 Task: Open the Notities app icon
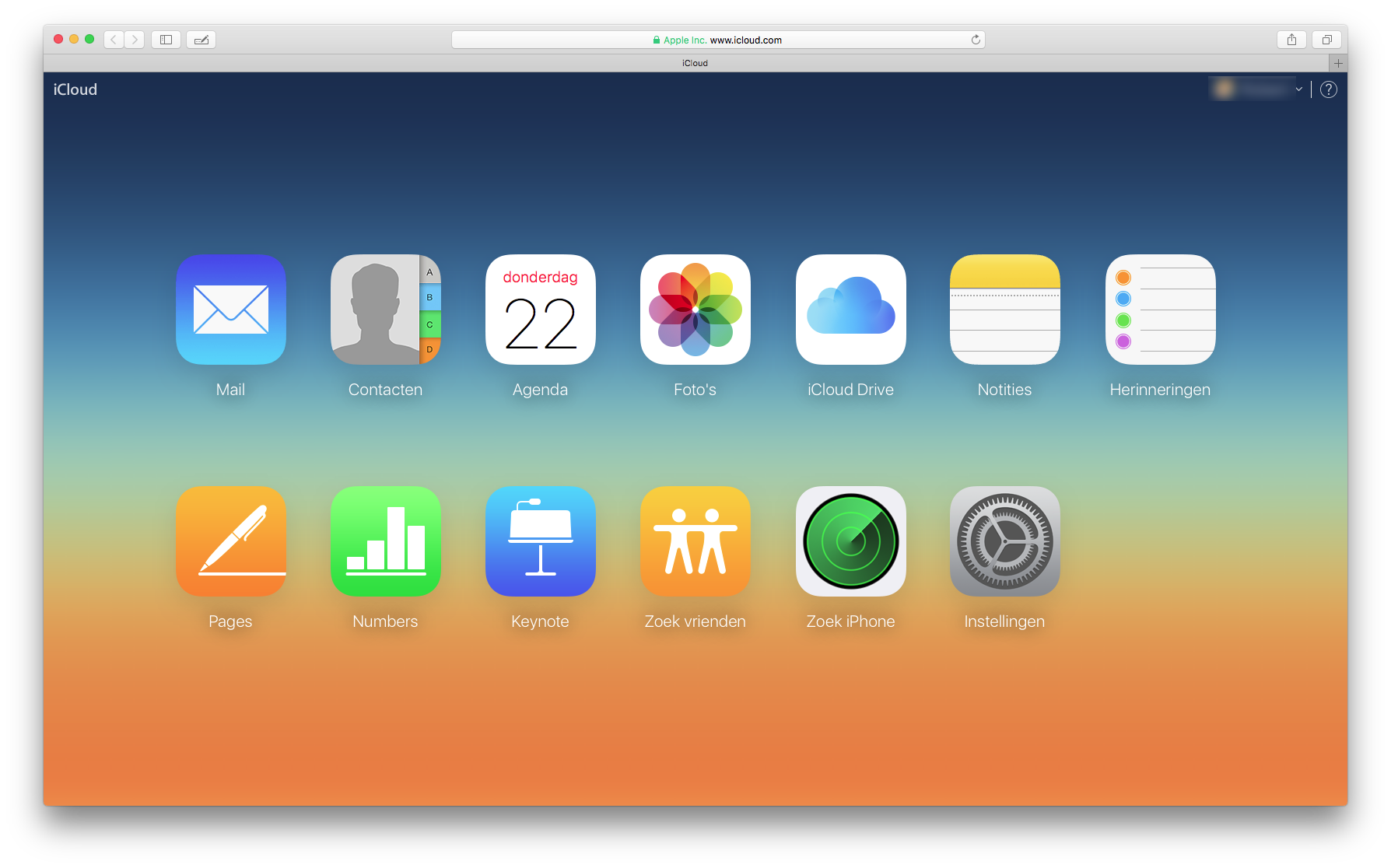click(x=1005, y=310)
